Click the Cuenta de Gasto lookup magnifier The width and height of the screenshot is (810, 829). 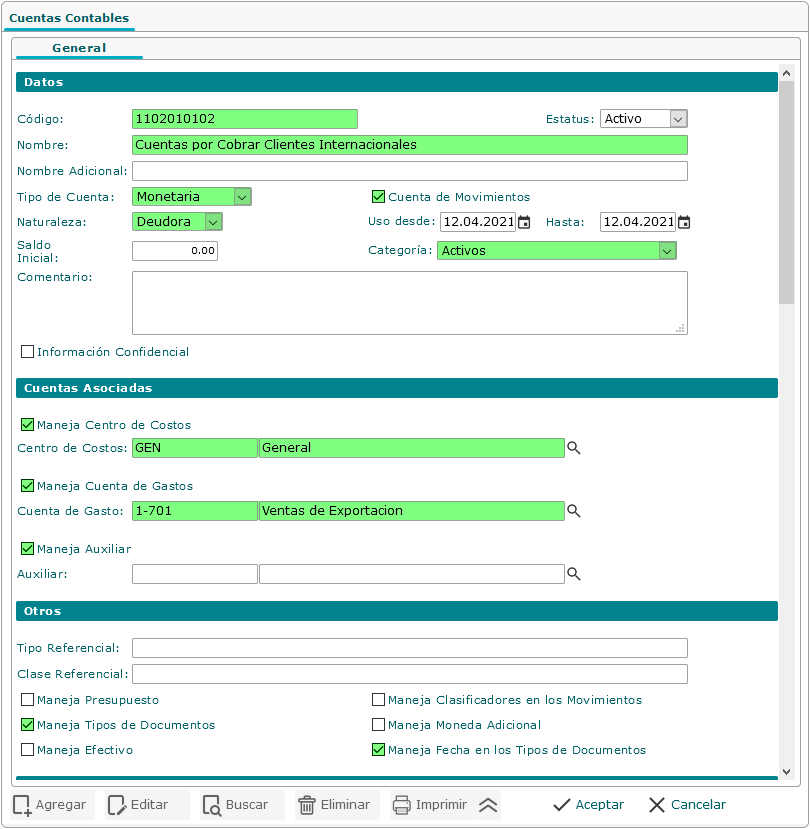tap(574, 511)
